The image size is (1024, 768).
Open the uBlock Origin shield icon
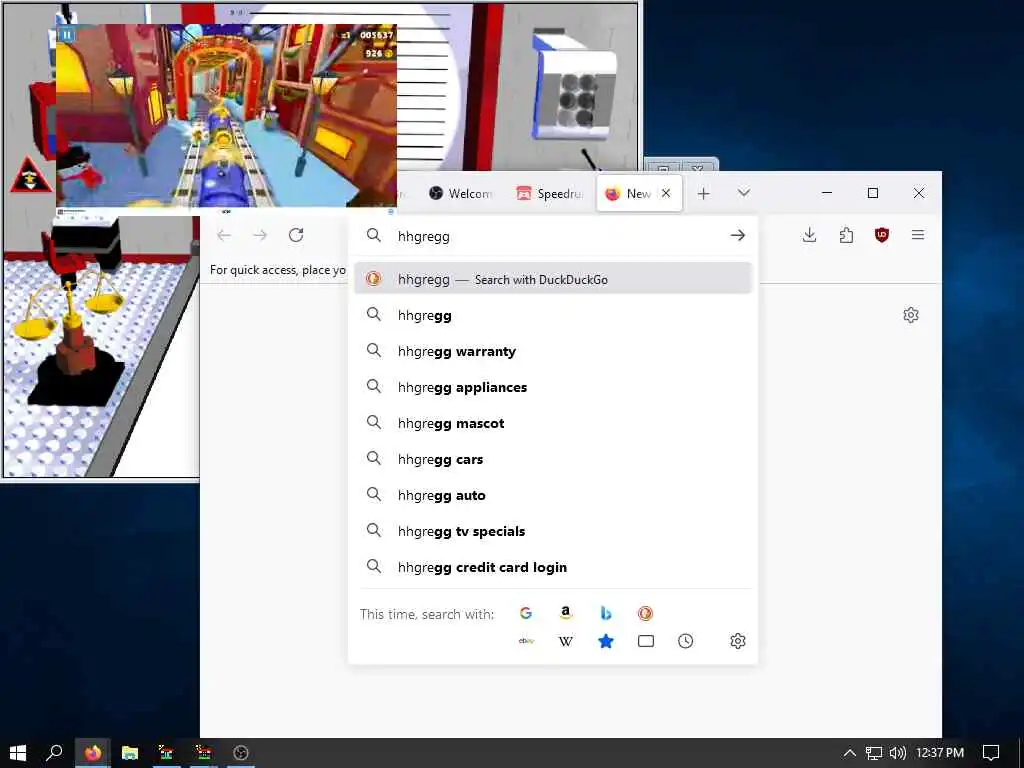pos(882,235)
